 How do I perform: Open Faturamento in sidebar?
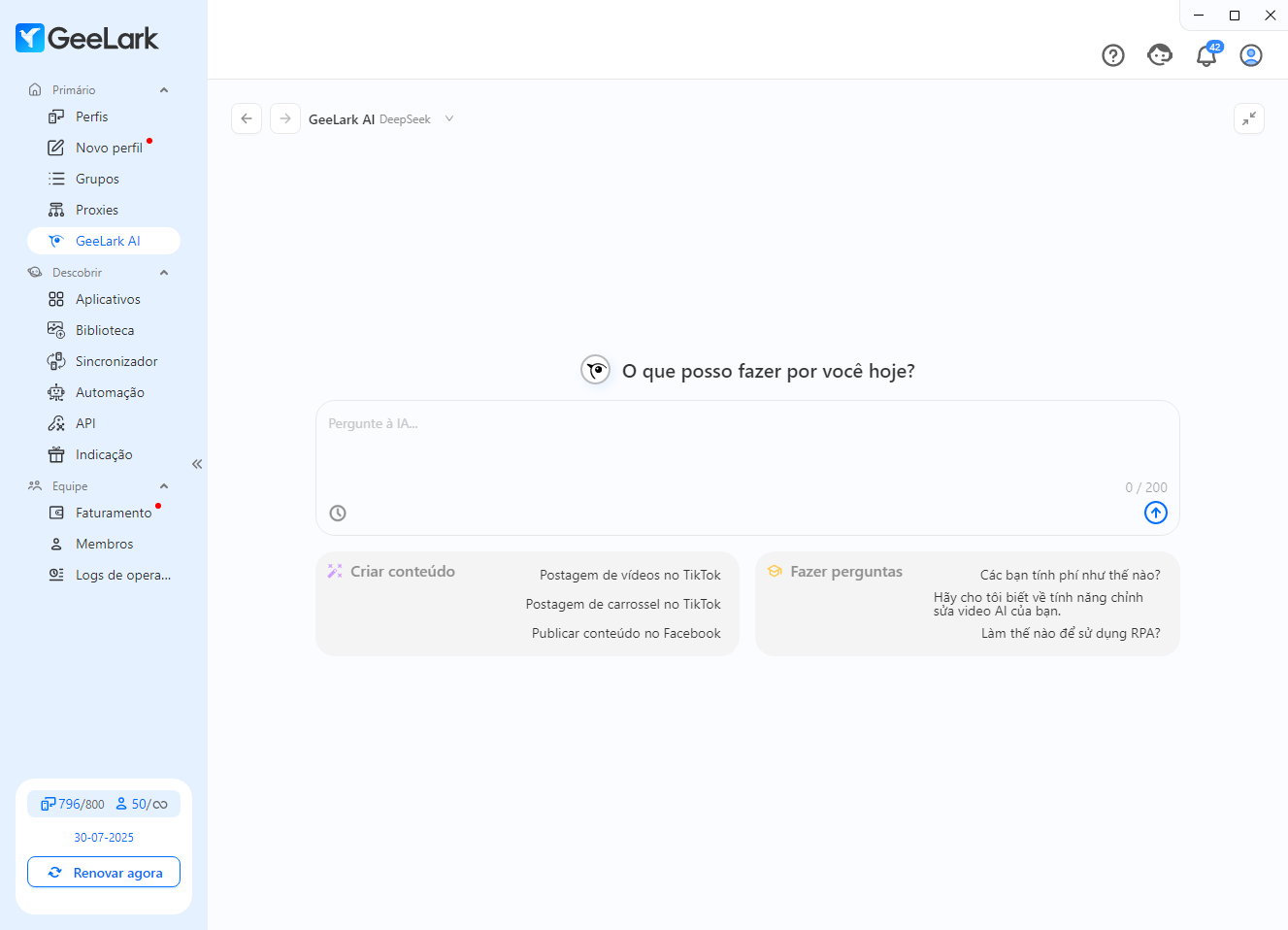pyautogui.click(x=104, y=513)
